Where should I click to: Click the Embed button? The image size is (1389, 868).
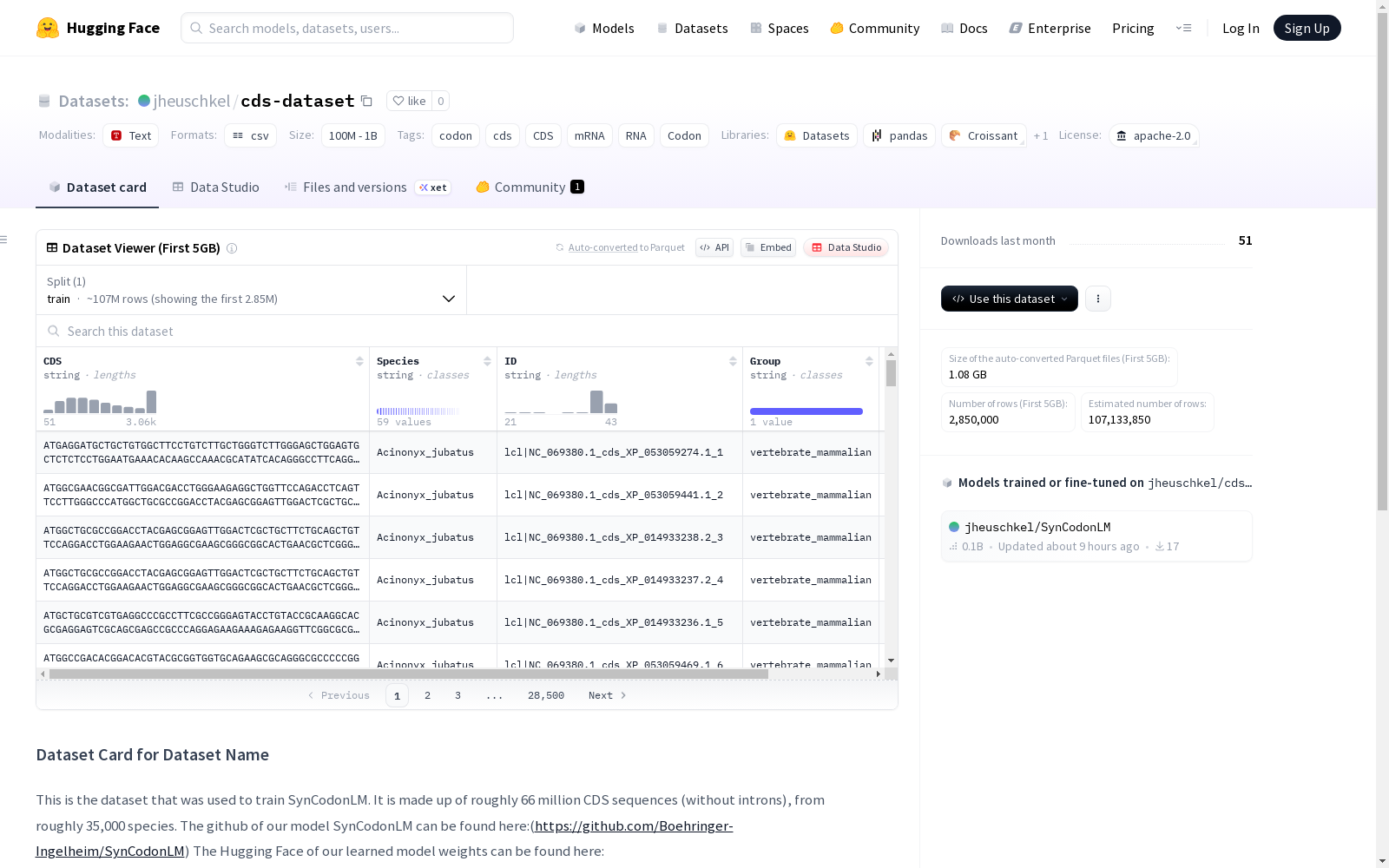pos(768,247)
